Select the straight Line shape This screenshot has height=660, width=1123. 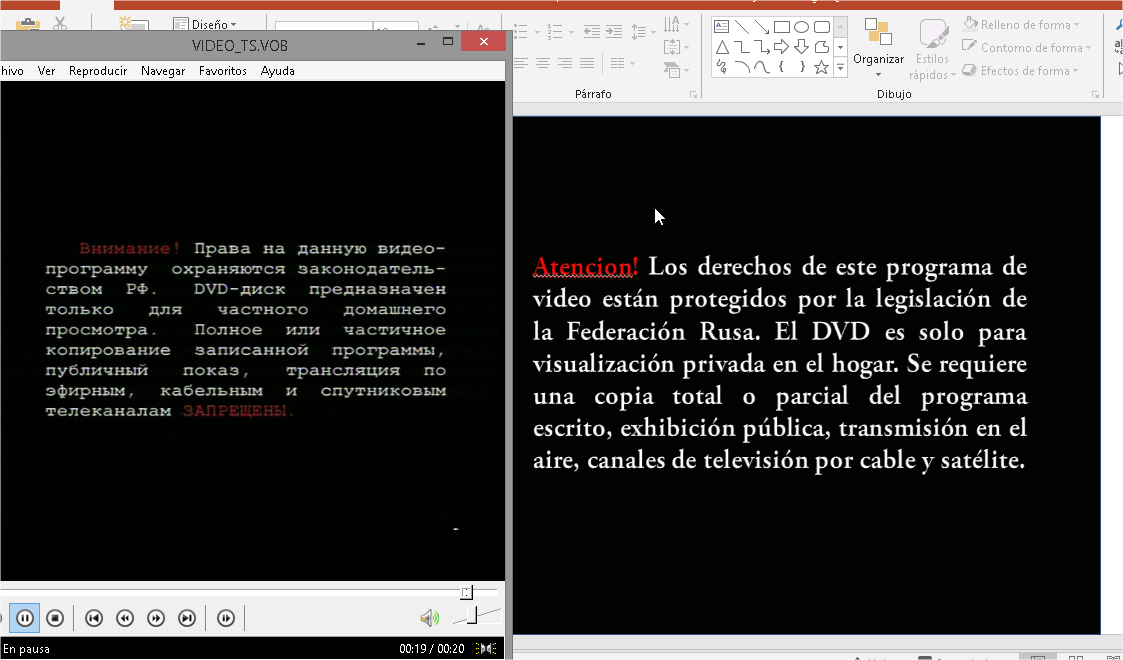coord(742,27)
